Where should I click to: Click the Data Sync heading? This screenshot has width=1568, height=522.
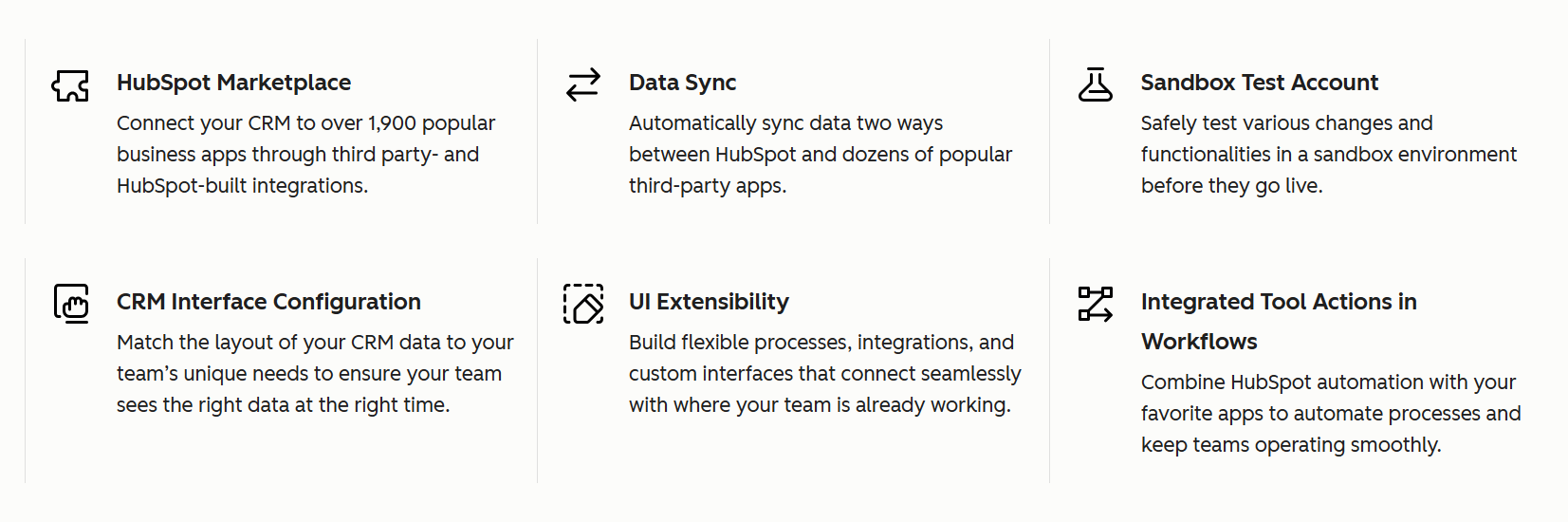(x=682, y=83)
